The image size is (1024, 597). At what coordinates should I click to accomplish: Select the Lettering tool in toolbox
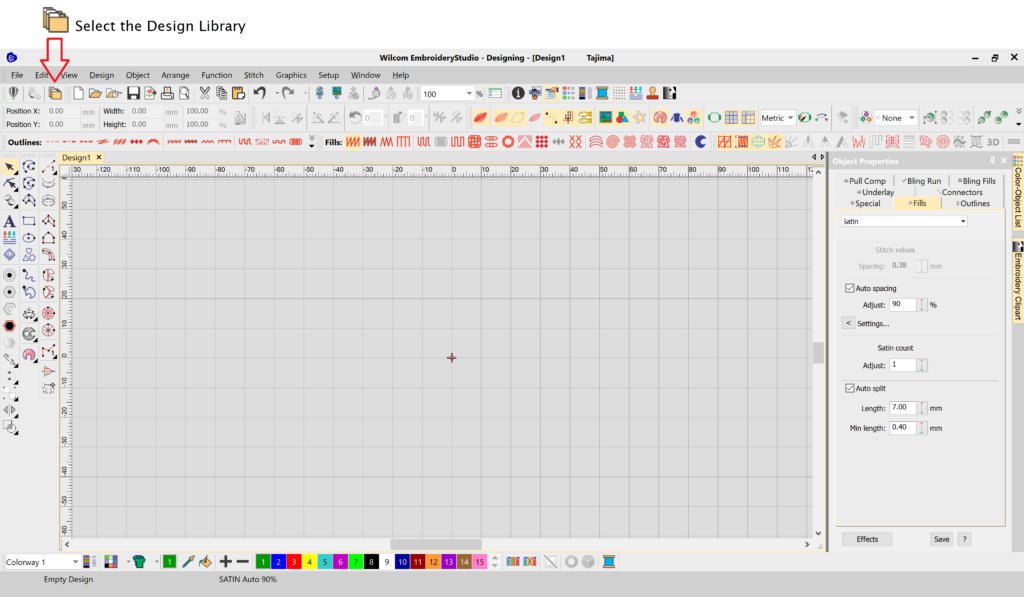[x=10, y=221]
